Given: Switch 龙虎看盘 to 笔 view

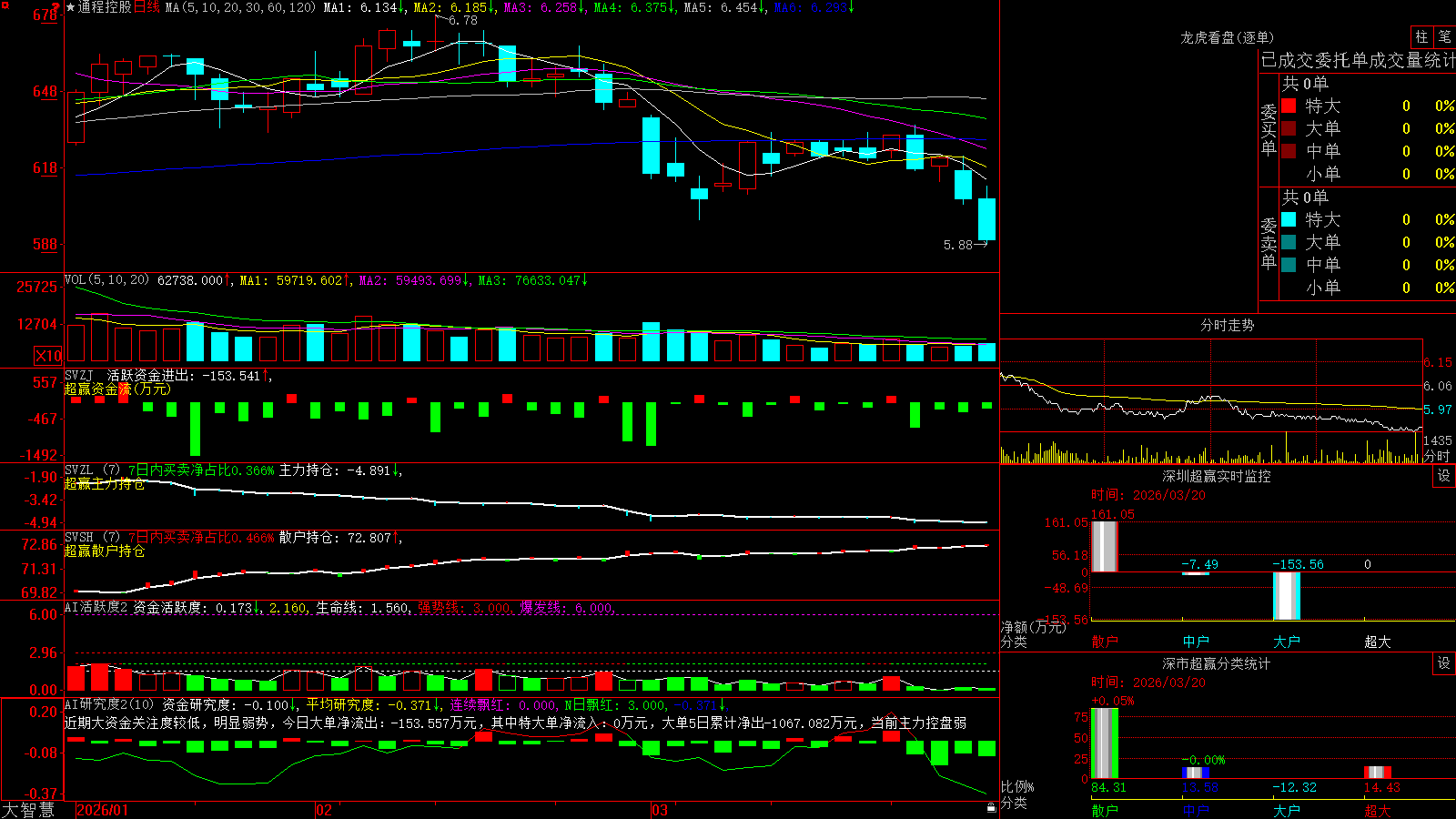Looking at the screenshot, I should pos(1445,37).
